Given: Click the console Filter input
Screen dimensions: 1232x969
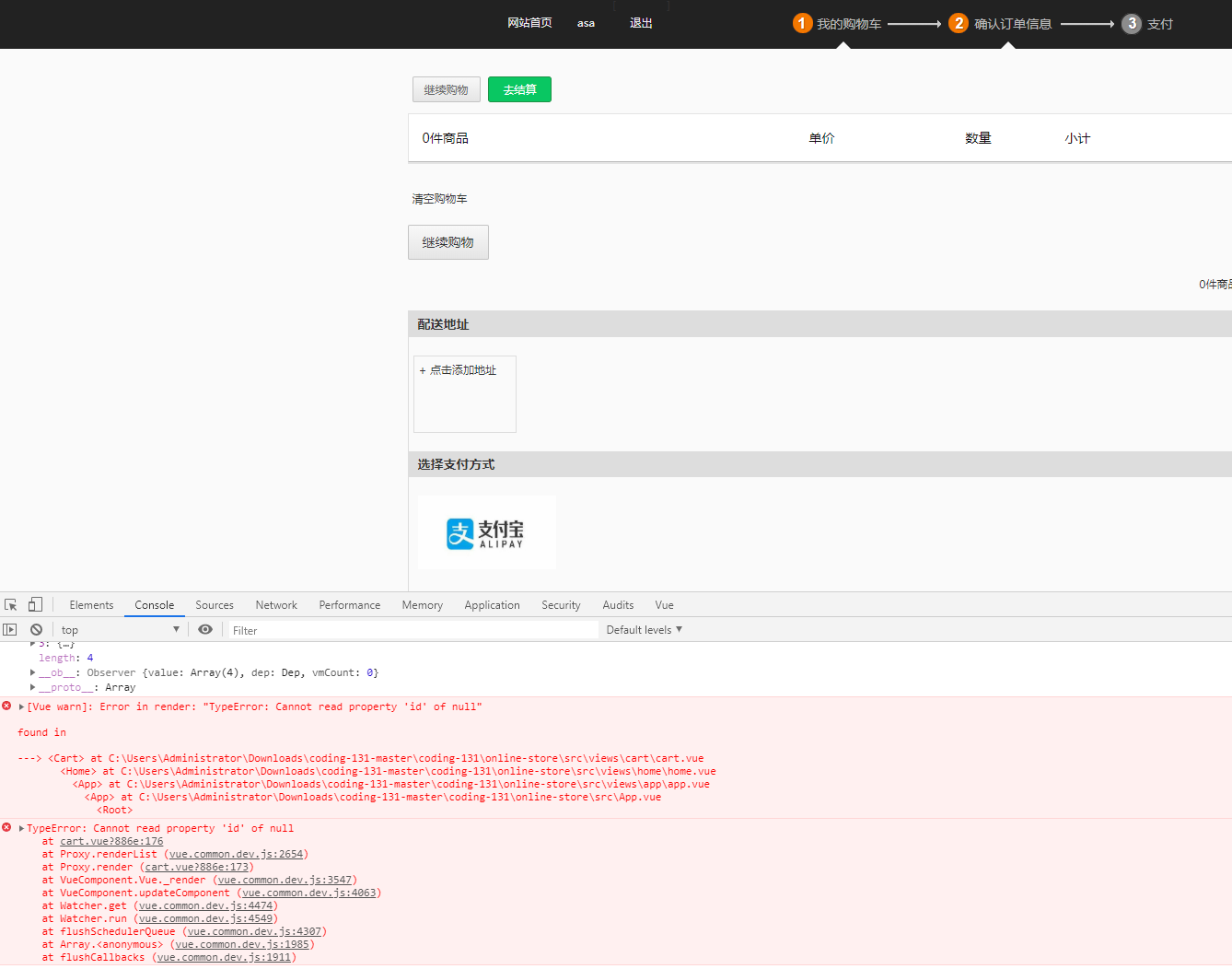Looking at the screenshot, I should point(413,630).
